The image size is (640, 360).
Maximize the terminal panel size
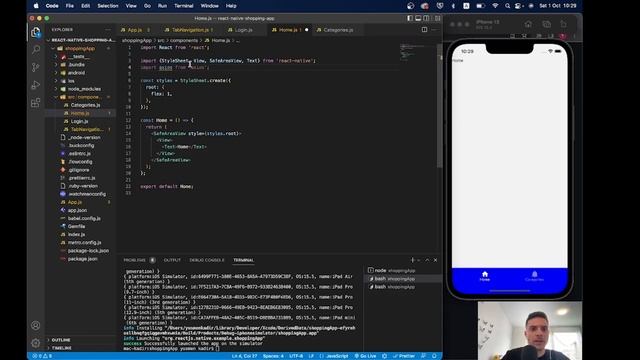point(427,260)
